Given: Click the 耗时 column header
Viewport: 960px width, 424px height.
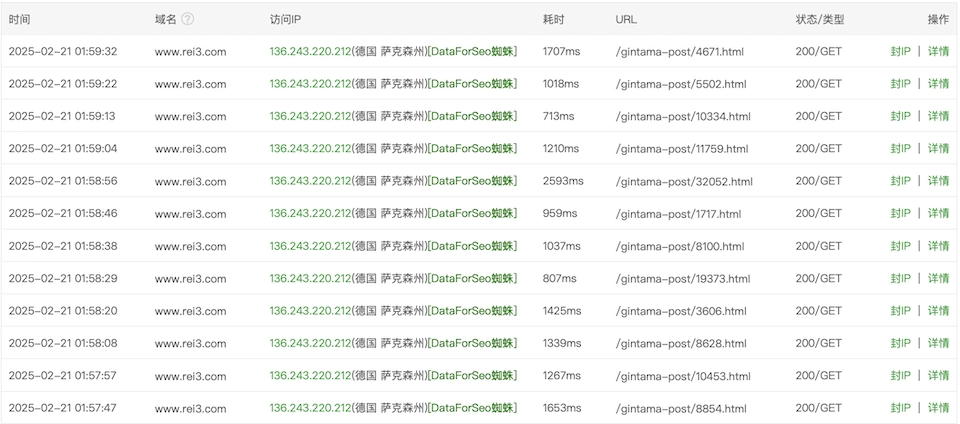Looking at the screenshot, I should coord(553,19).
